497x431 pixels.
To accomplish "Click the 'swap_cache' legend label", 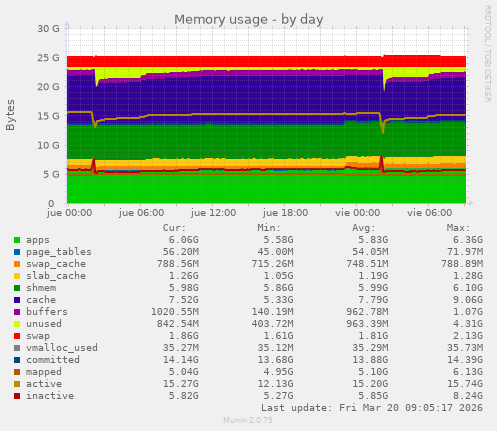I will click(x=56, y=264).
